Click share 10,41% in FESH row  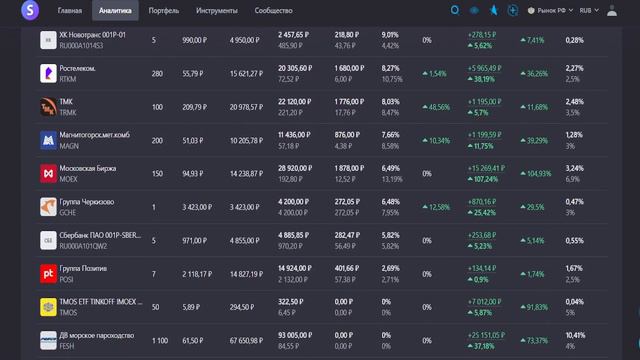click(x=575, y=336)
